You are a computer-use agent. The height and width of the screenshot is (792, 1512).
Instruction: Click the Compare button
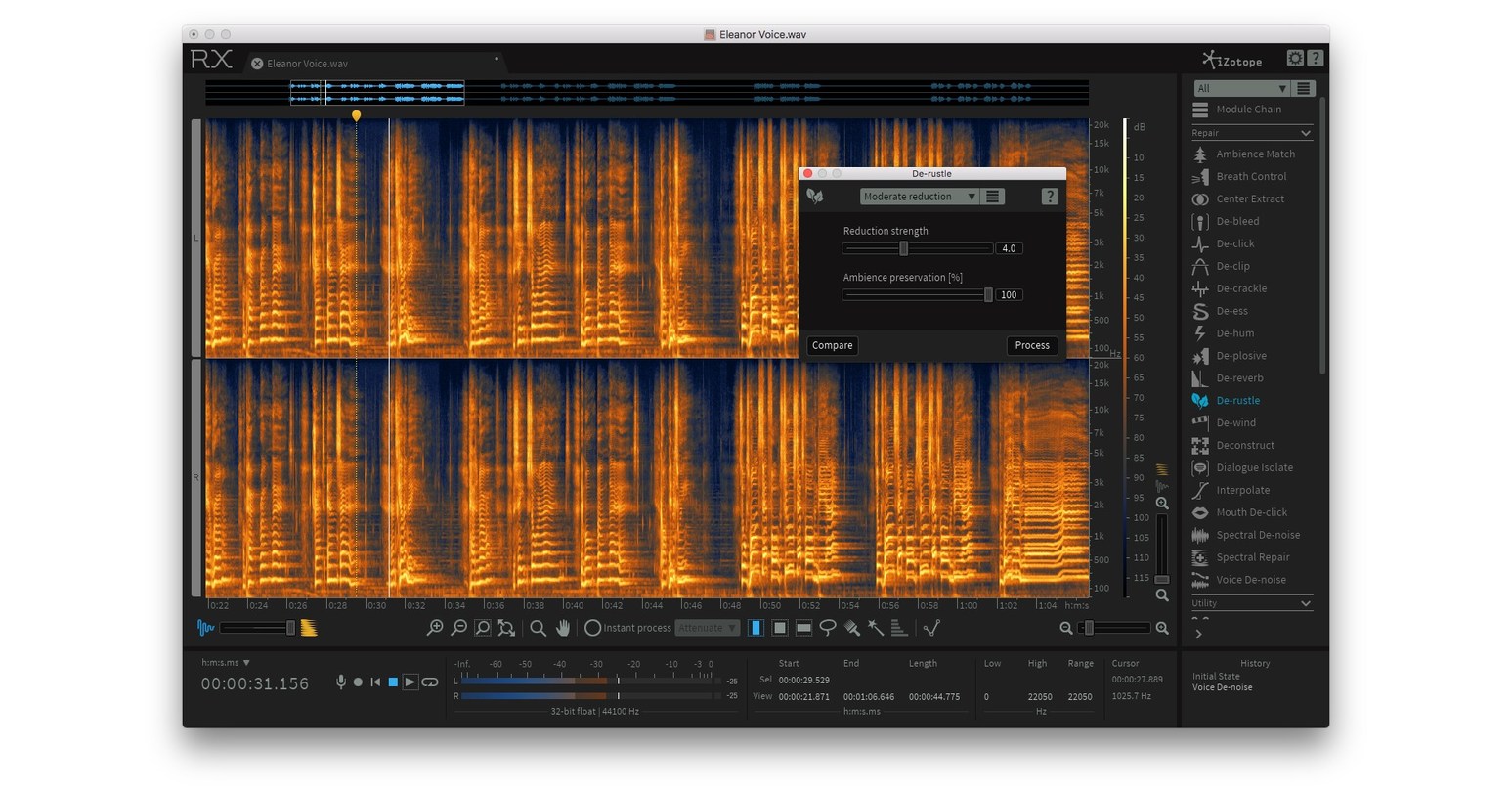coord(832,345)
